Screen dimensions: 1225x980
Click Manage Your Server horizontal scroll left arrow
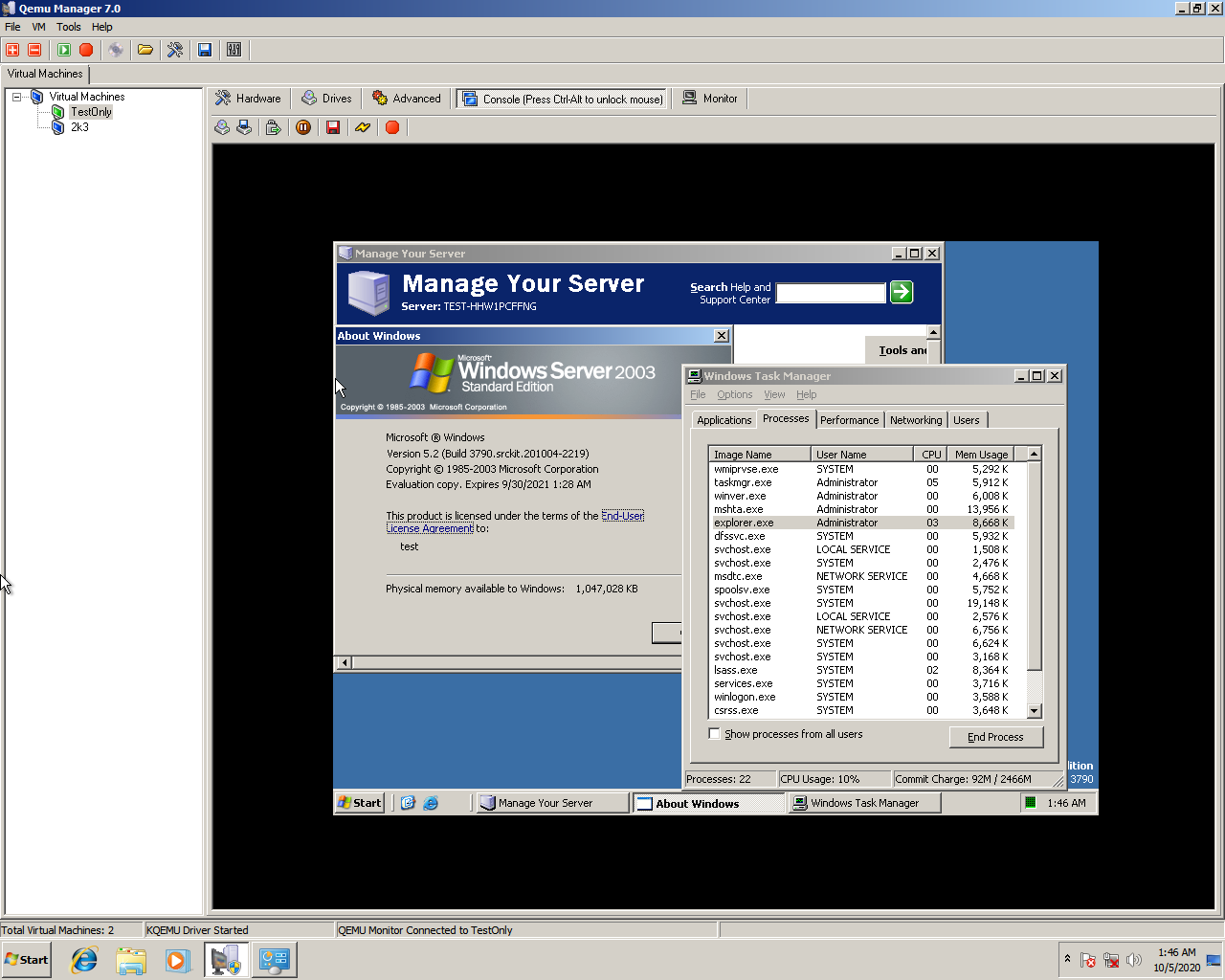click(x=345, y=662)
